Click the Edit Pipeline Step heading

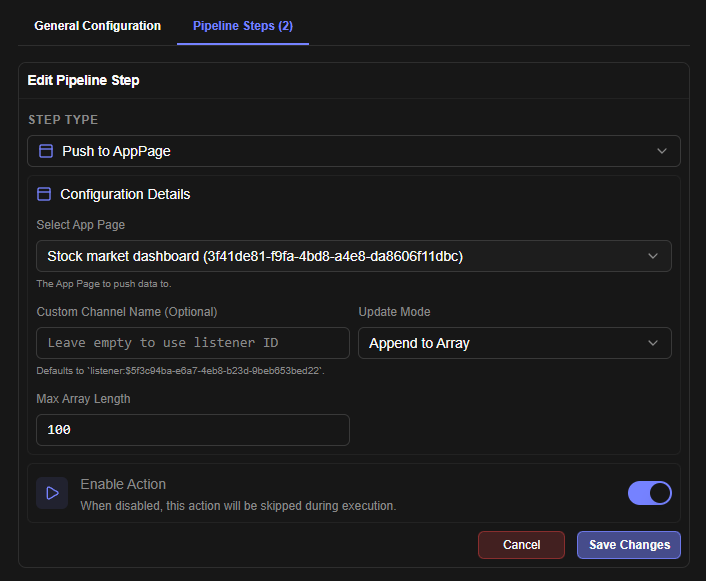coord(83,80)
